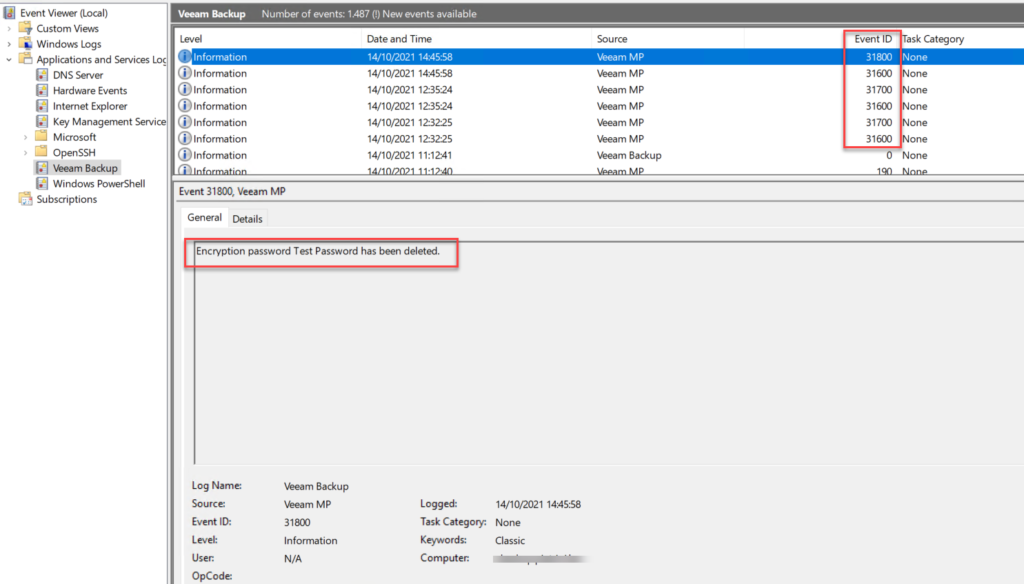The width and height of the screenshot is (1024, 584).
Task: Select the OpenSSH folder label
Action: click(x=74, y=152)
